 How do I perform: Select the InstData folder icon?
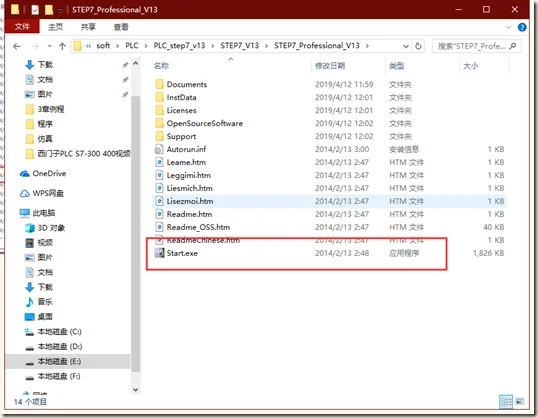[159, 97]
